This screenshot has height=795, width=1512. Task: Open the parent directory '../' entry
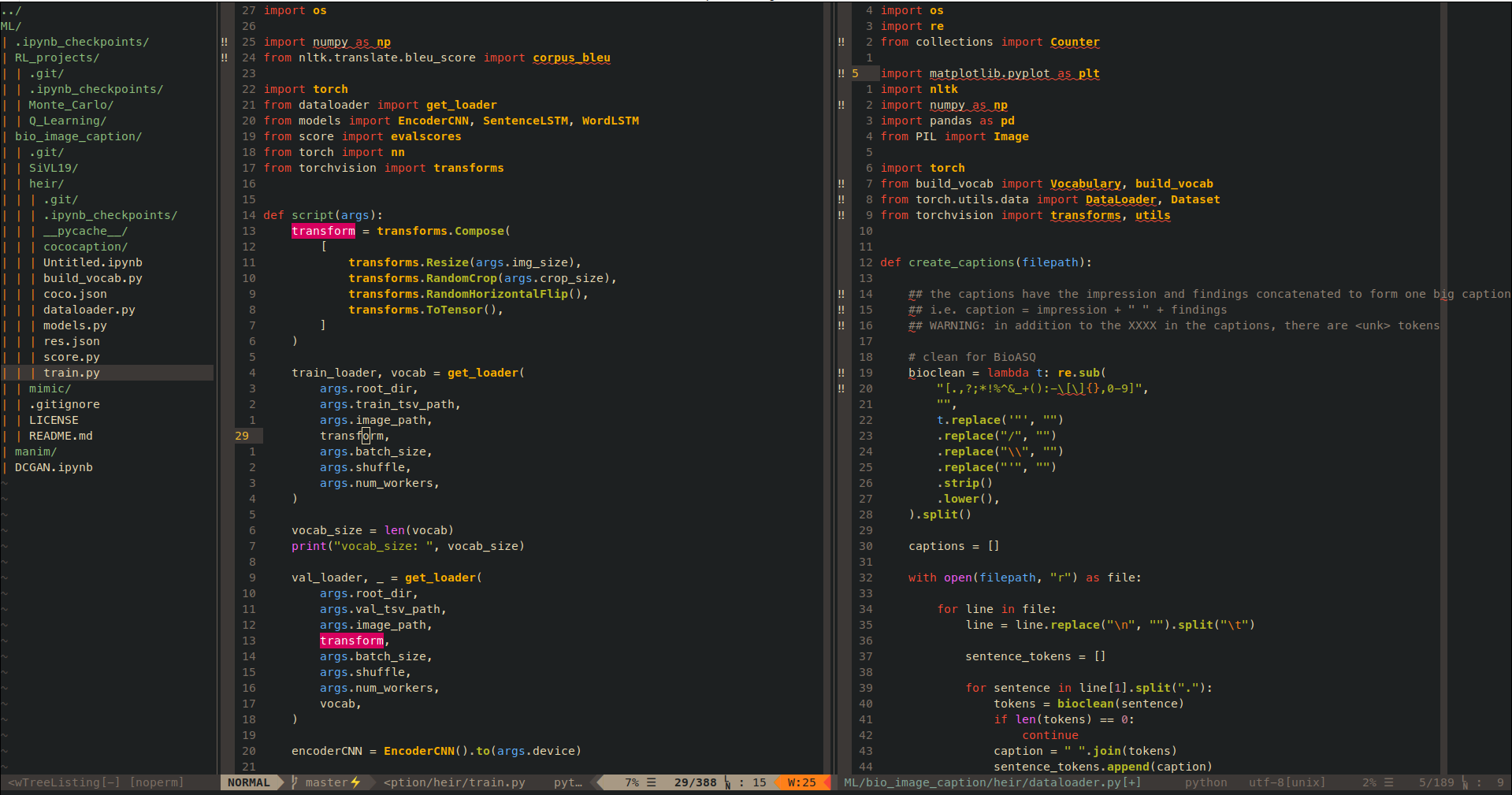pos(11,10)
